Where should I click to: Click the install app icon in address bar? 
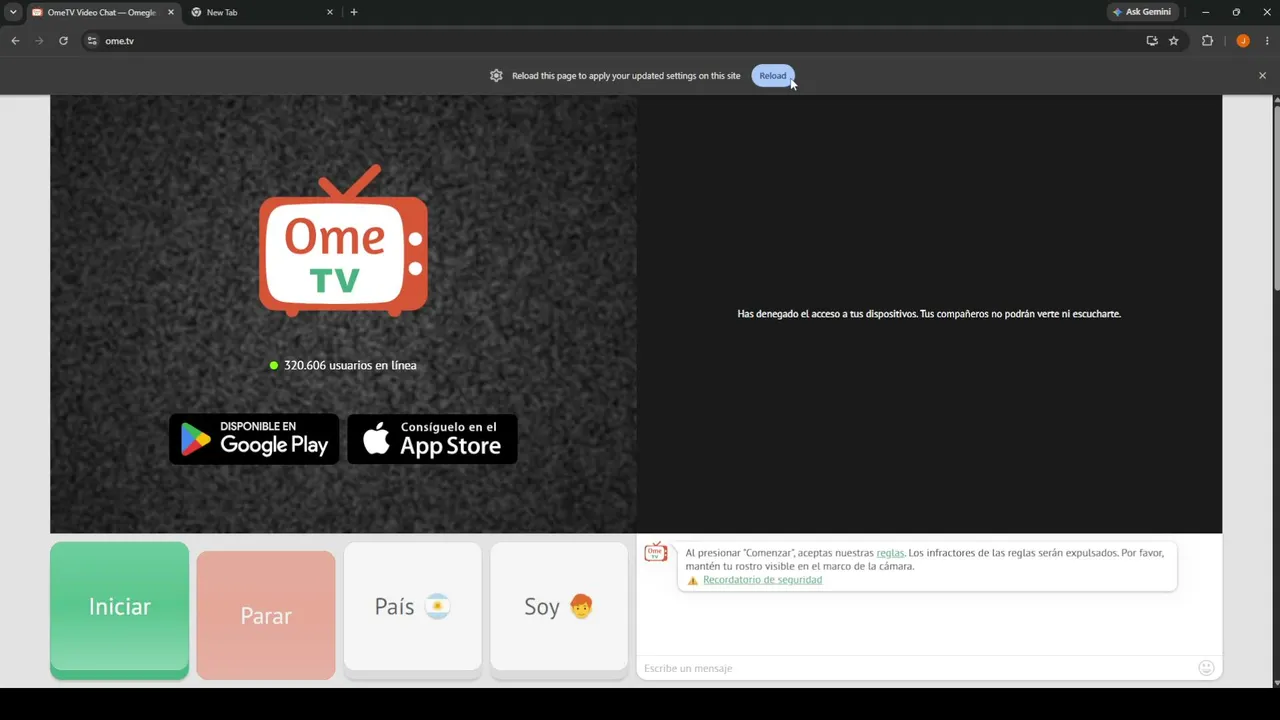[x=1152, y=41]
